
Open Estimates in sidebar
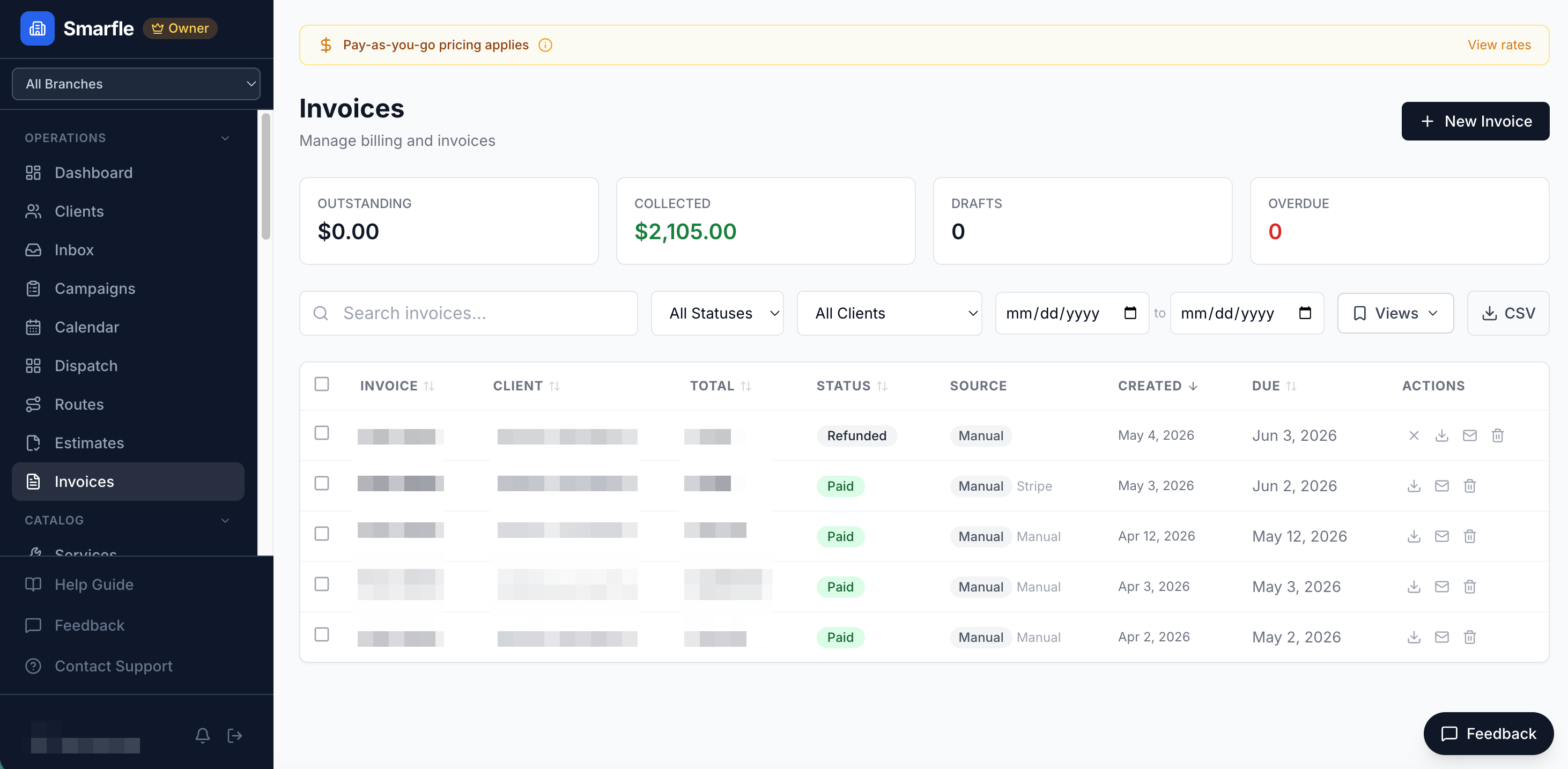(128, 443)
